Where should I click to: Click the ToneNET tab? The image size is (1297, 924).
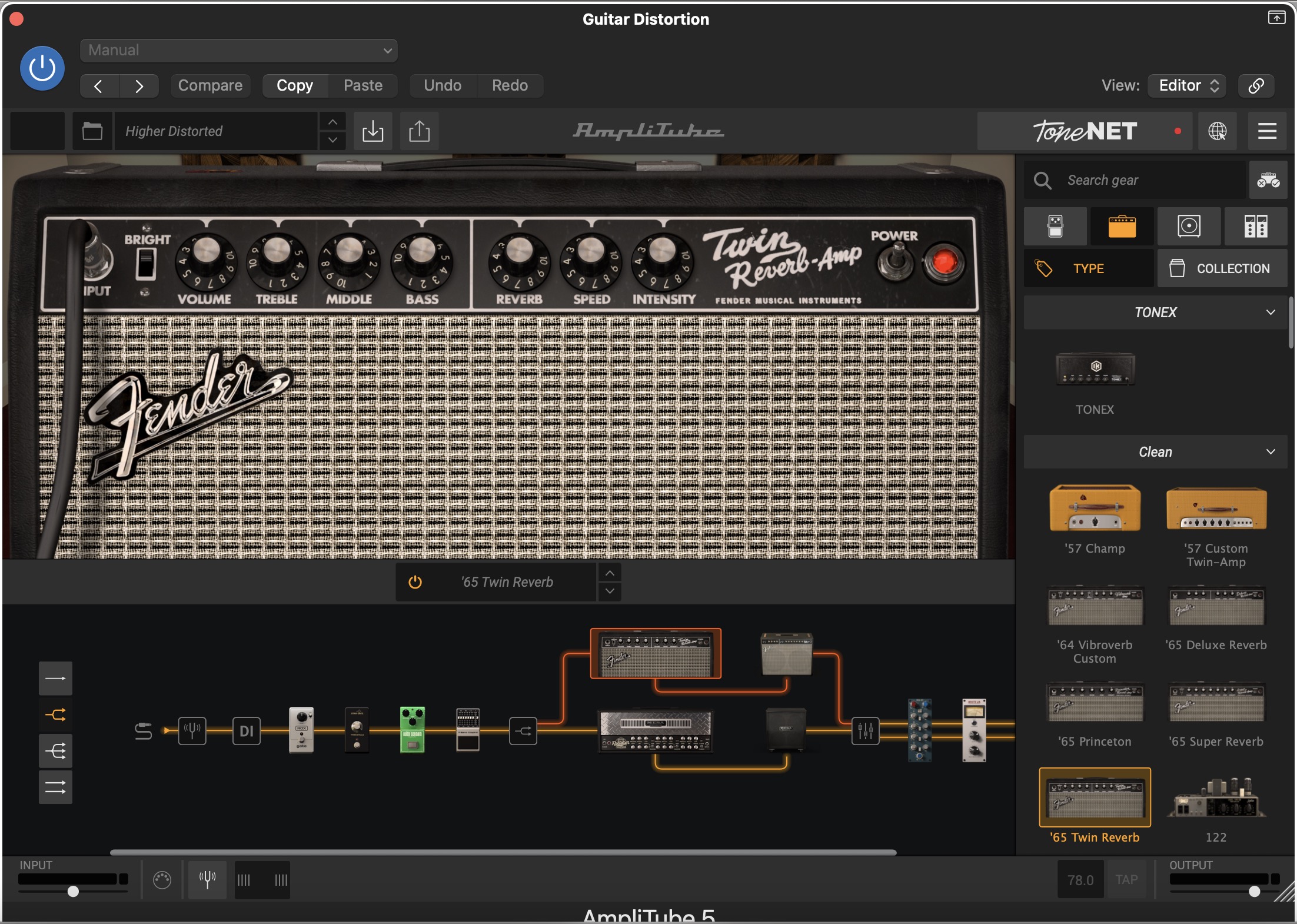tap(1085, 131)
